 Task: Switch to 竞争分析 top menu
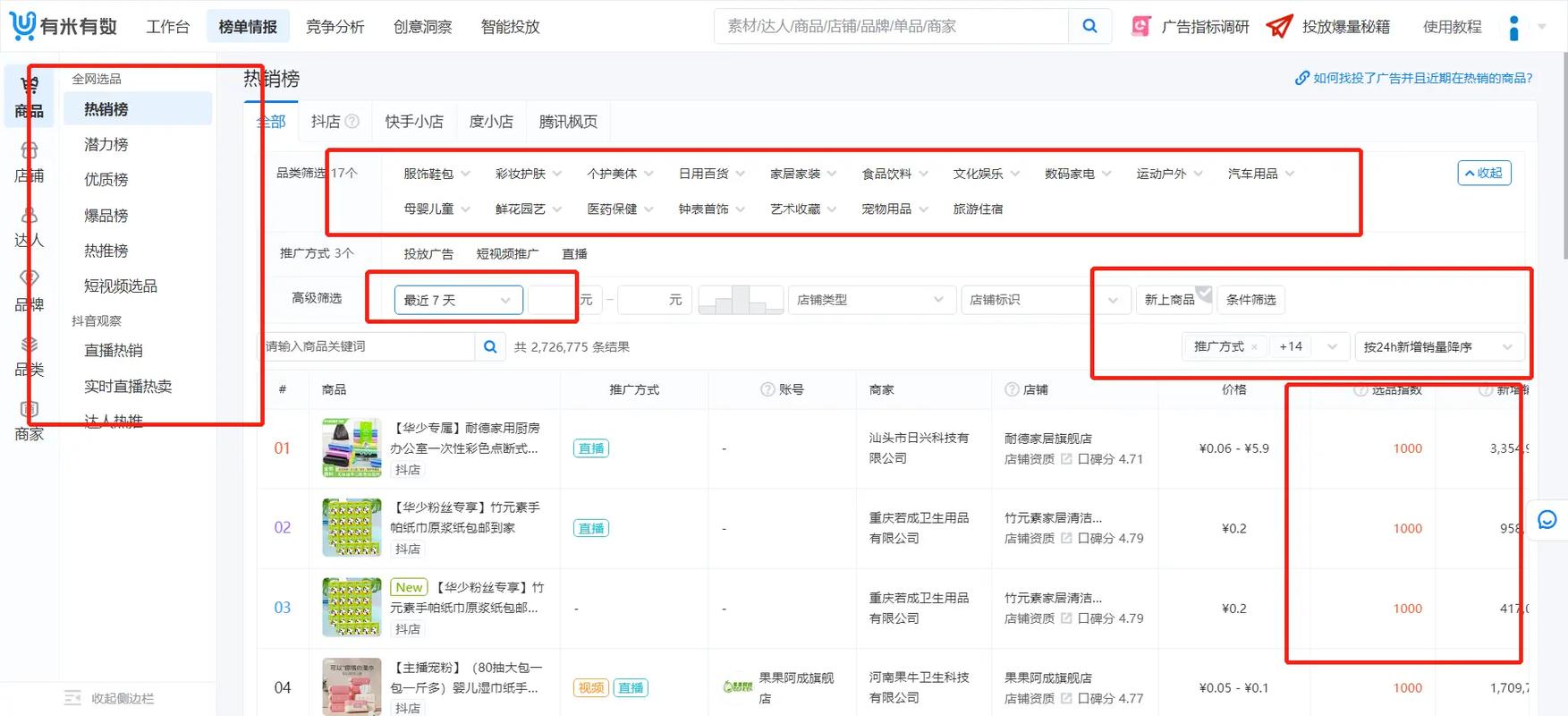point(335,27)
